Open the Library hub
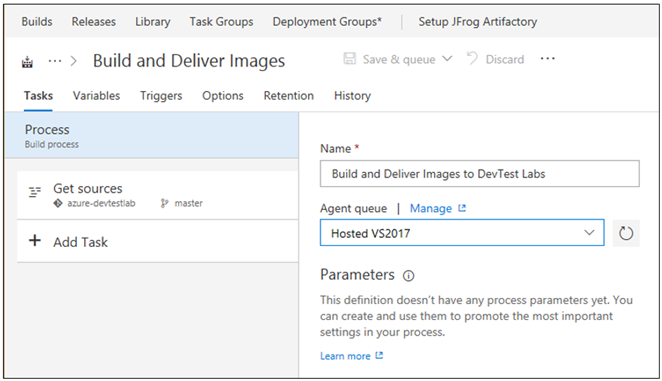 coord(152,22)
